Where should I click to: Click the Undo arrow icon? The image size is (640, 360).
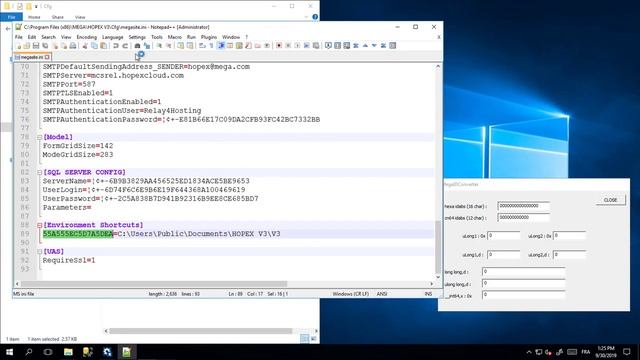116,46
